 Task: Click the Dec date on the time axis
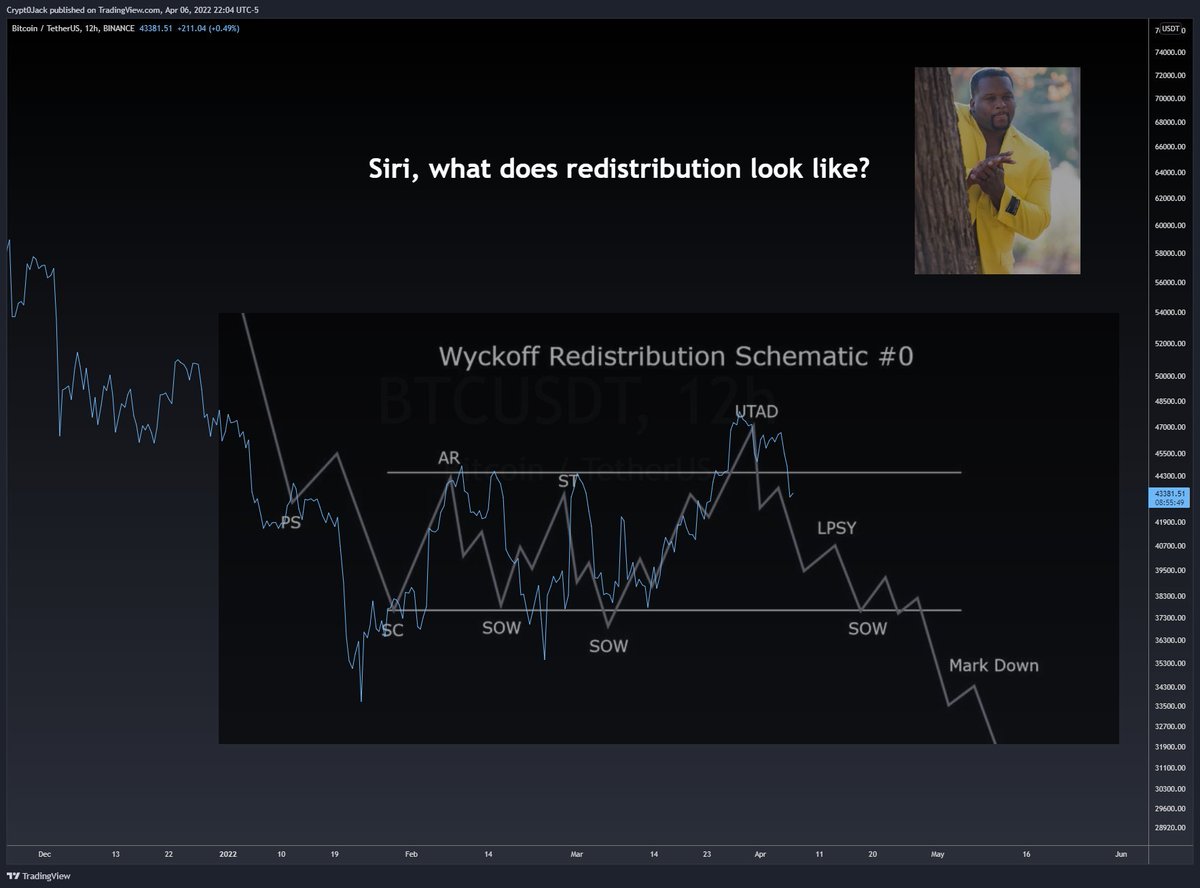43,854
